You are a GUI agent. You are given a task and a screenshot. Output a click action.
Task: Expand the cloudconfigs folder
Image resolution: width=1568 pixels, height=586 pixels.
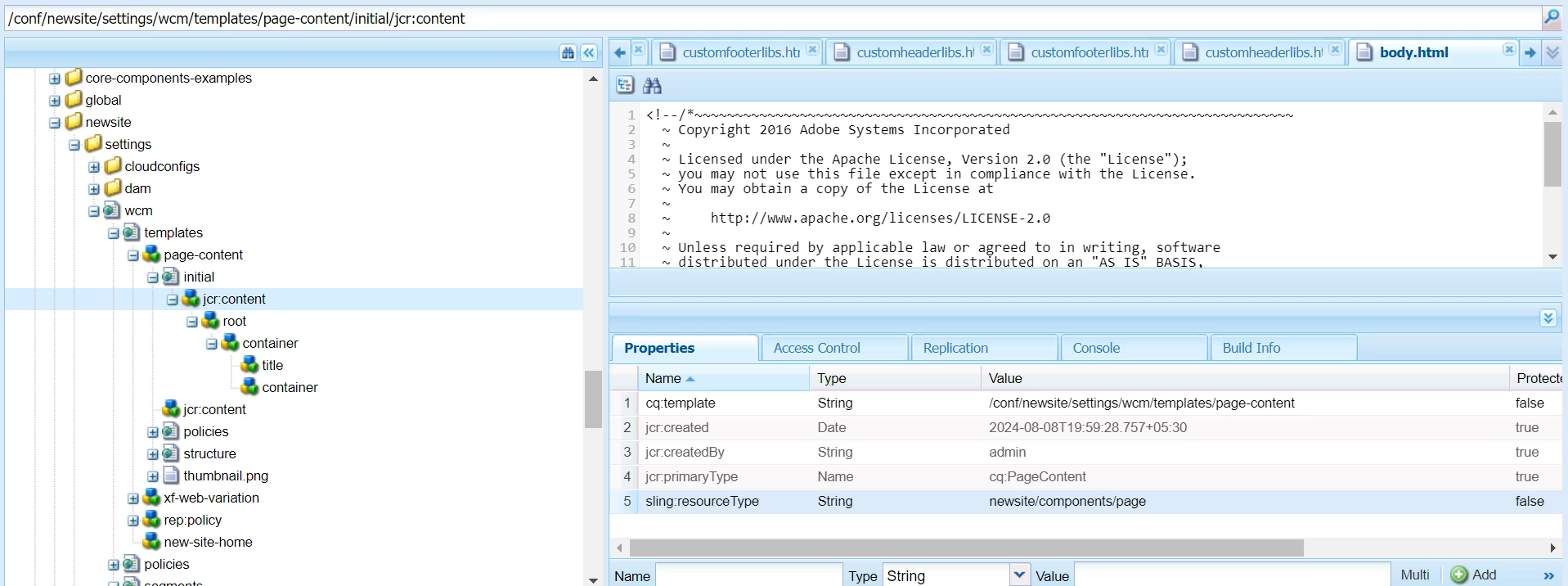click(x=94, y=167)
